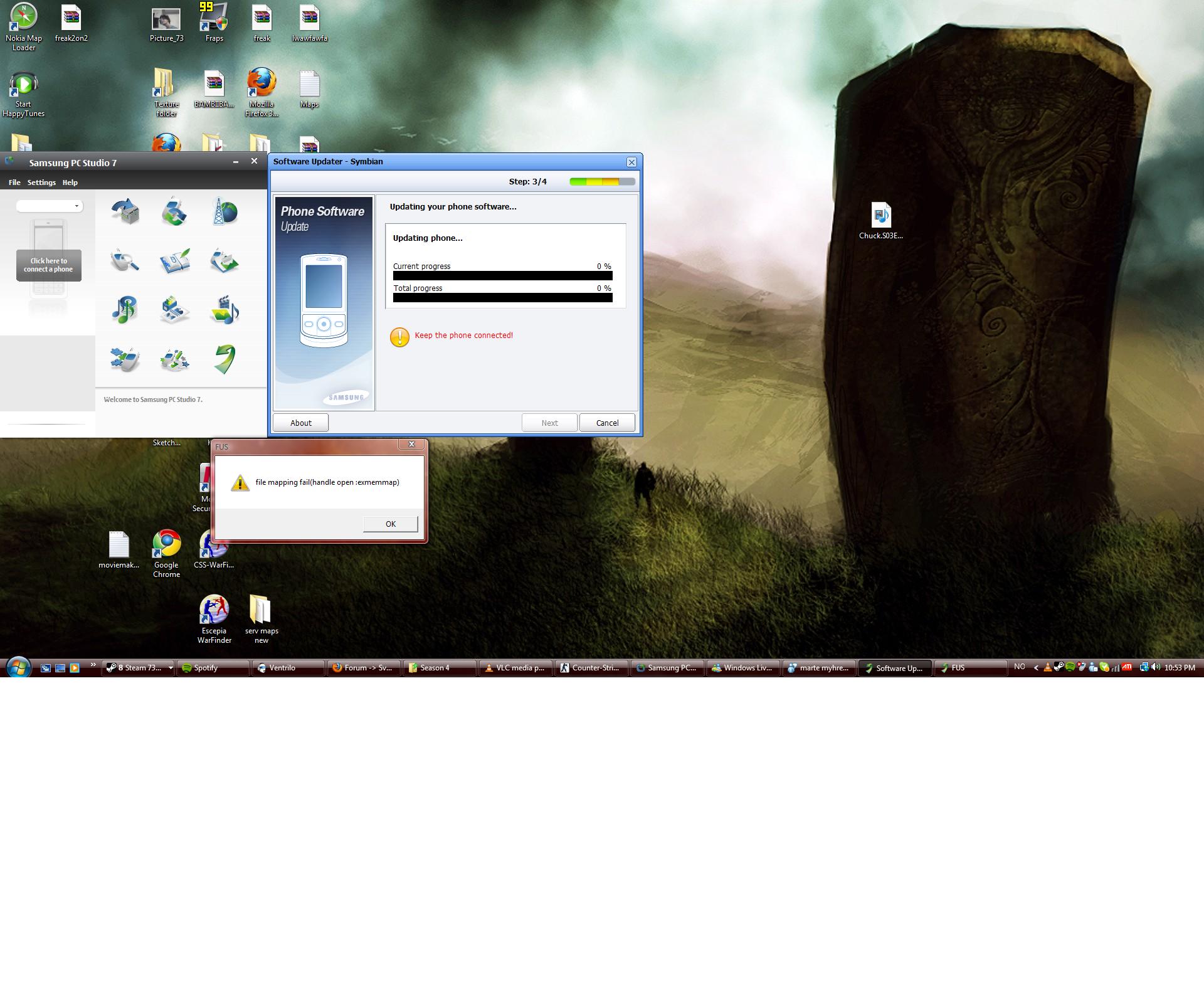Open the phone with puzzle pieces icon
The height and width of the screenshot is (1004, 1204).
[125, 359]
